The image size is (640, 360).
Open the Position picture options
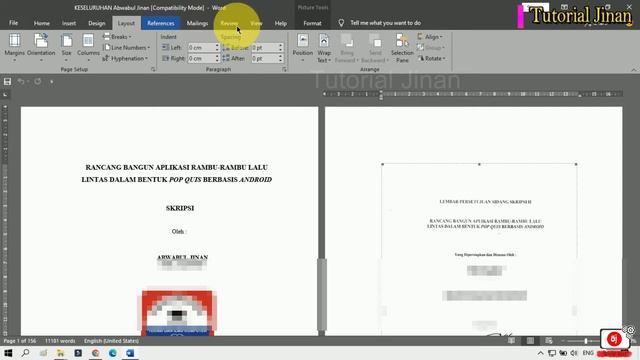[x=302, y=48]
